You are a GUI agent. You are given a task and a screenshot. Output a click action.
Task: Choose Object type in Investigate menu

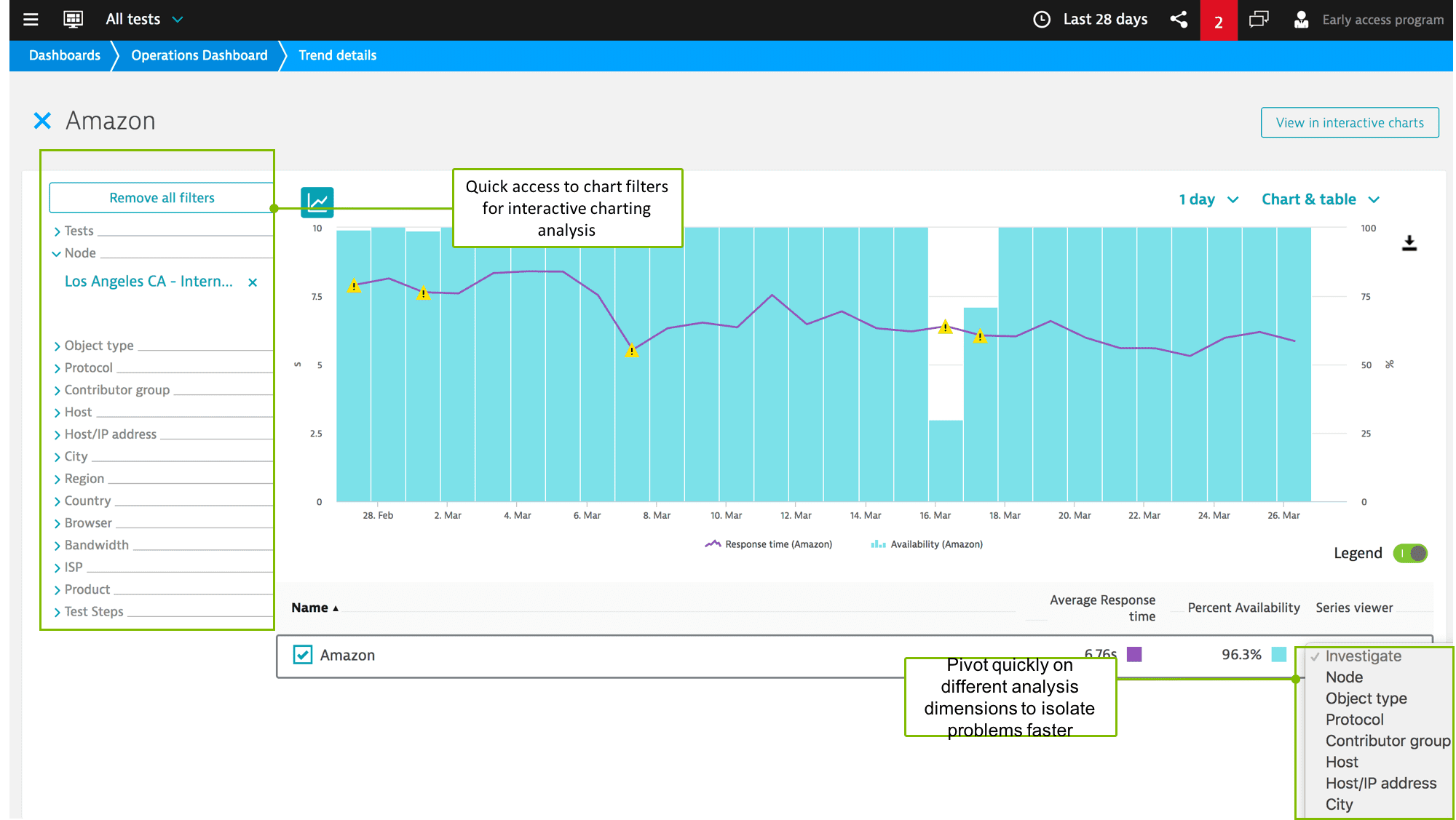pyautogui.click(x=1366, y=698)
